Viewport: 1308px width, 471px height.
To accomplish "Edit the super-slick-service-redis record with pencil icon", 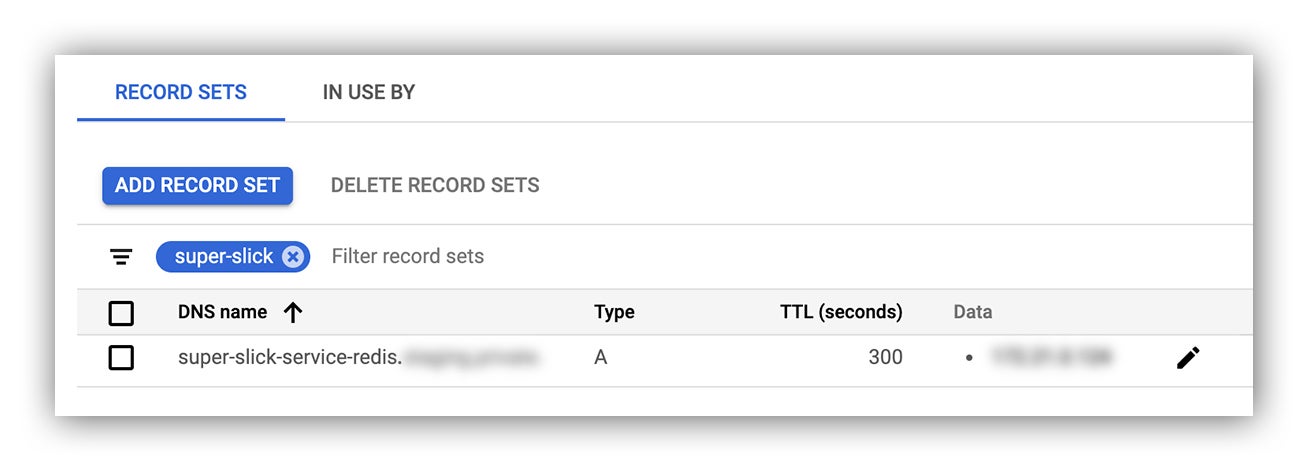I will (x=1188, y=358).
